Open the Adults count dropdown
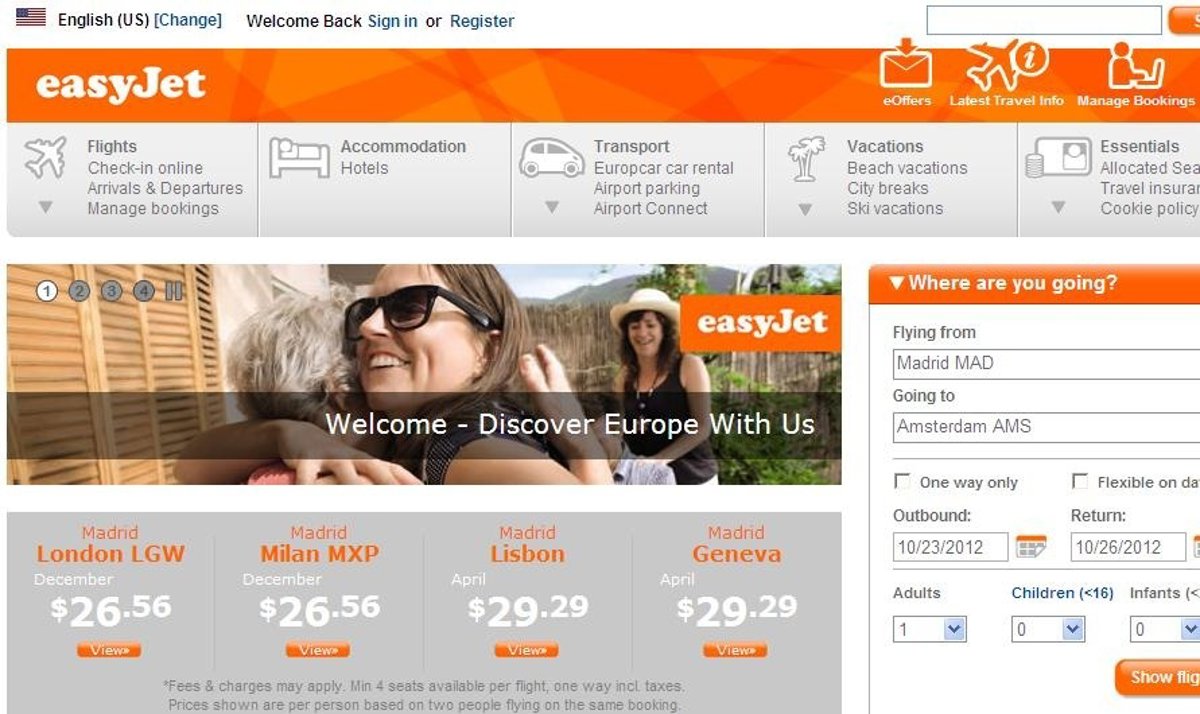Viewport: 1200px width, 714px height. click(x=930, y=629)
